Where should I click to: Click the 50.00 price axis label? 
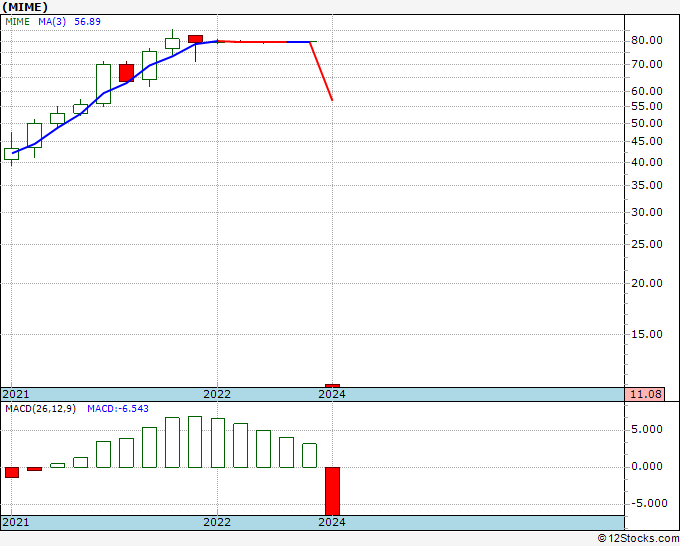tap(647, 123)
